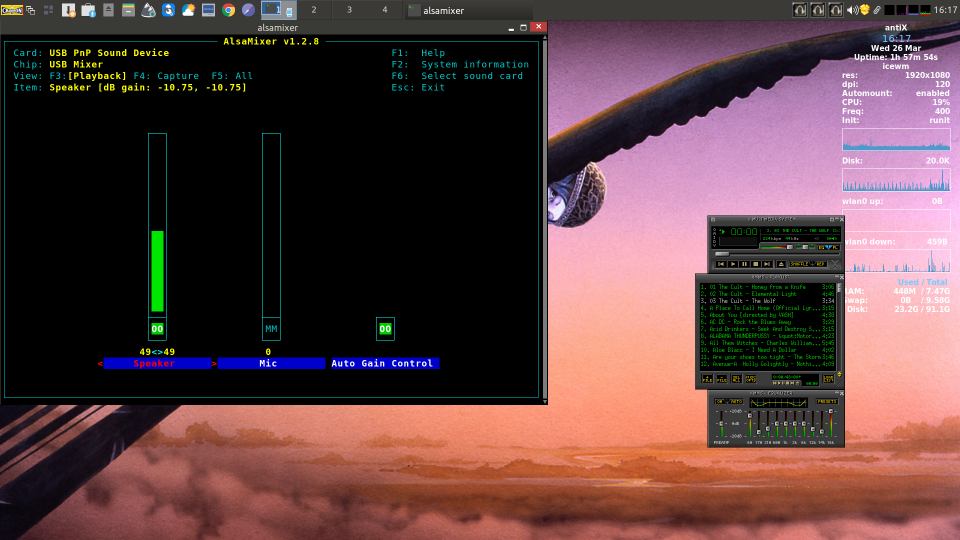The width and height of the screenshot is (960, 540).
Task: Click the paperclip clipboard tray icon
Action: [x=877, y=10]
